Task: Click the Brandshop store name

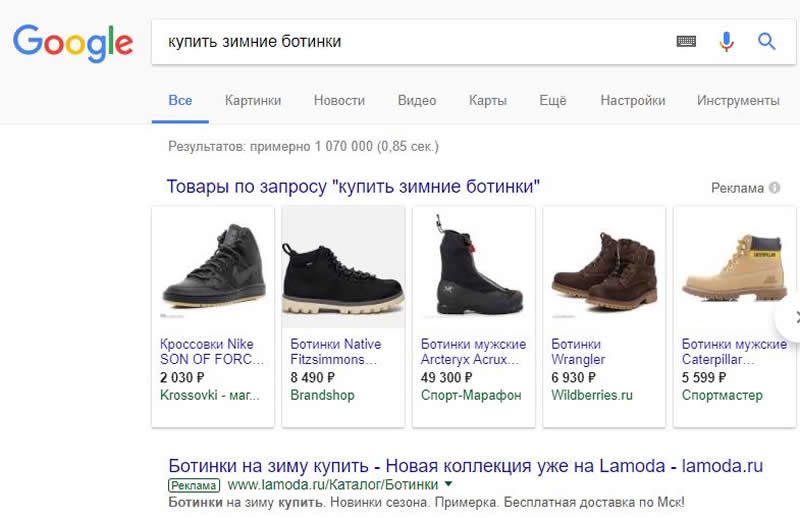Action: (x=322, y=395)
